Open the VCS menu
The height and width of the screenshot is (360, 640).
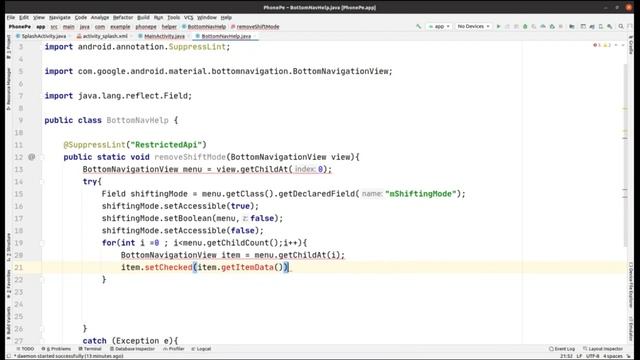tap(189, 18)
